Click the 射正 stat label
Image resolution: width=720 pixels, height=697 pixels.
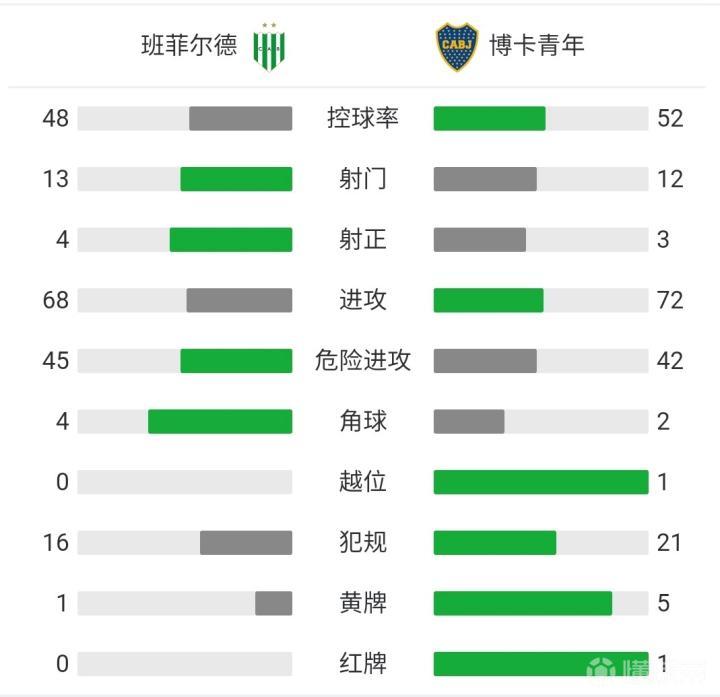[x=362, y=240]
